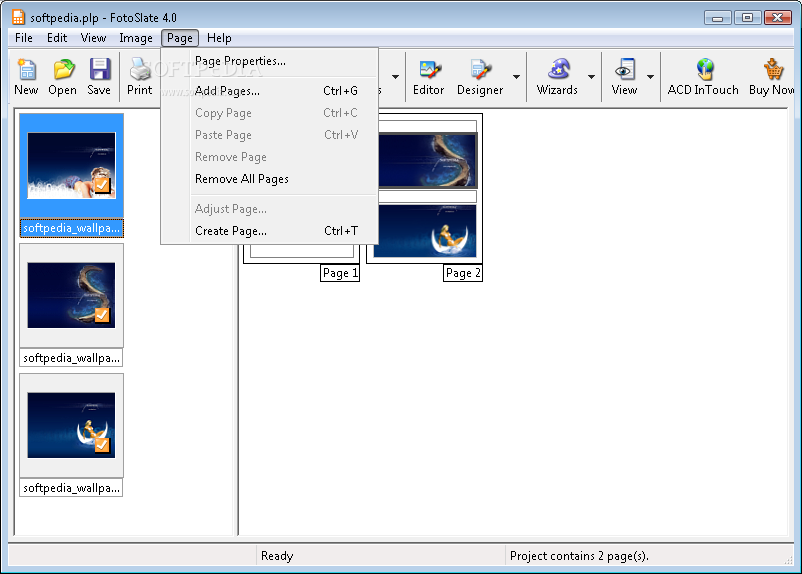
Task: Expand the View dropdown arrow
Action: coord(650,77)
